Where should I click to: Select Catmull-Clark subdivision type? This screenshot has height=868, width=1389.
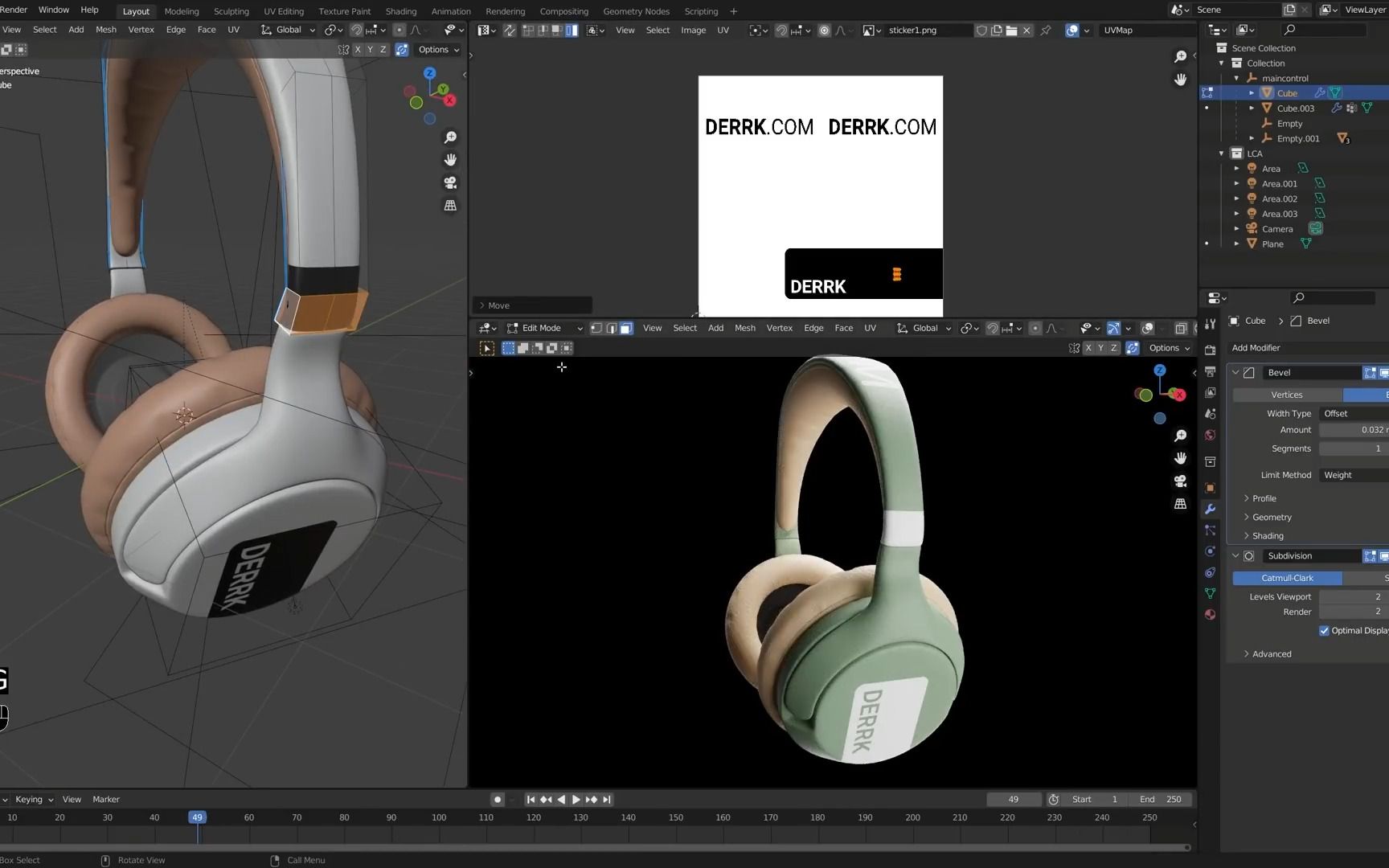coord(1287,579)
